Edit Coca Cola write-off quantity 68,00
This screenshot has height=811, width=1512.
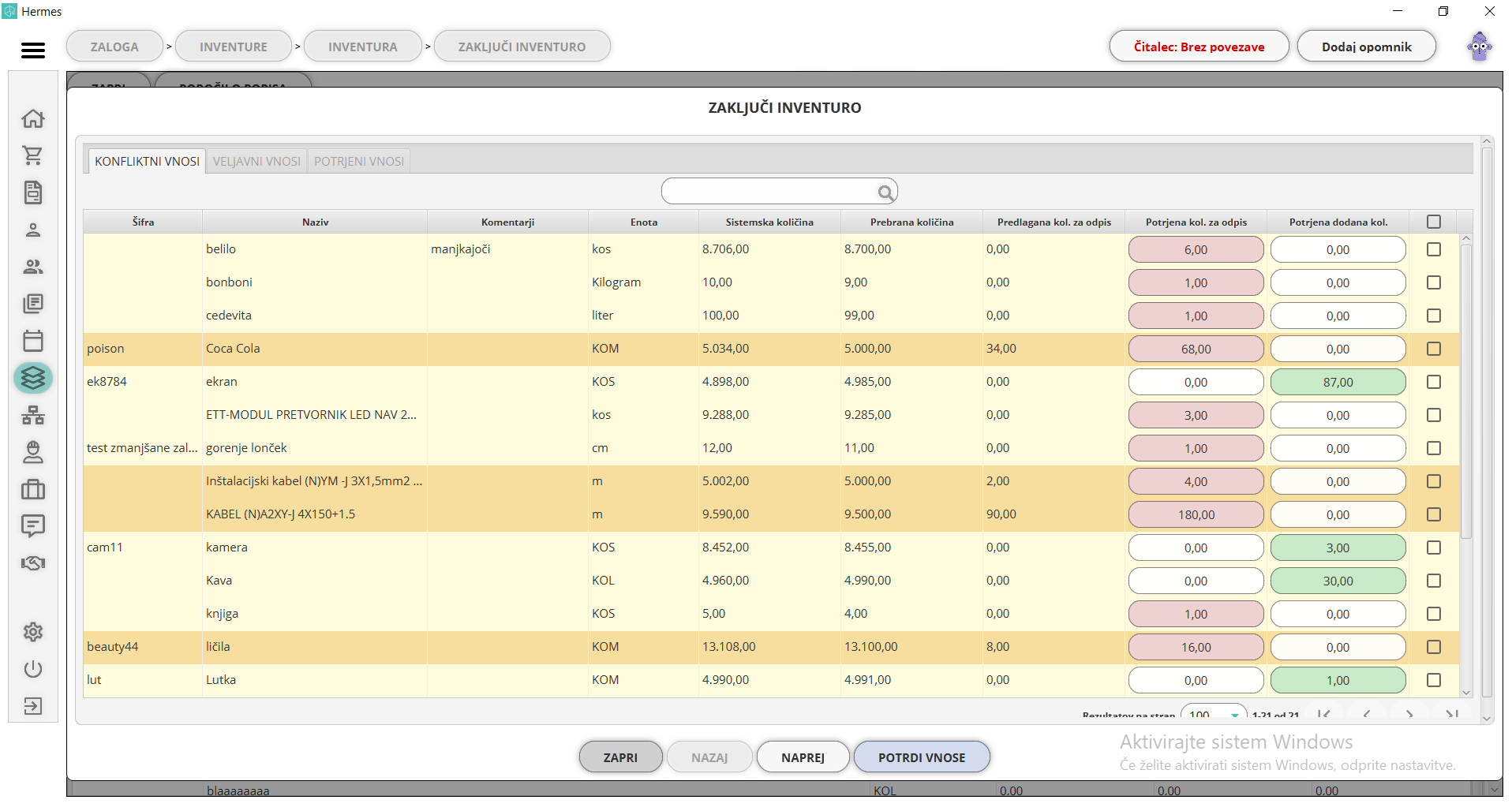(1196, 349)
